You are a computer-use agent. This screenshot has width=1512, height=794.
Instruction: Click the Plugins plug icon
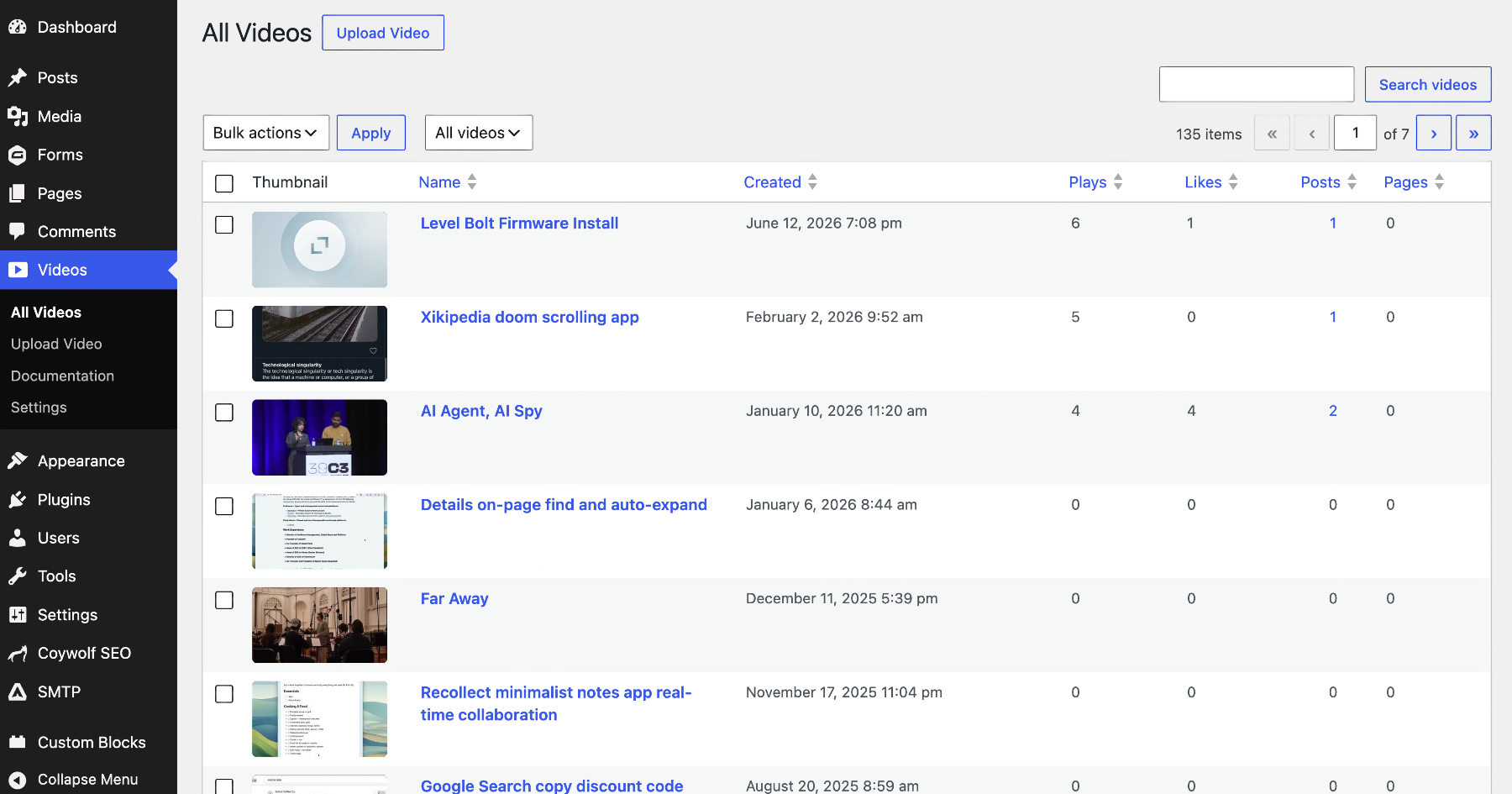18,499
